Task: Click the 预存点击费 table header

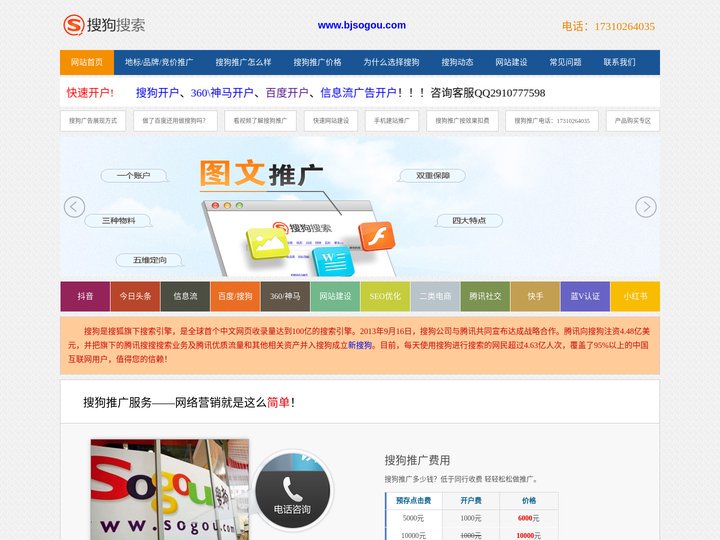Action: click(413, 501)
